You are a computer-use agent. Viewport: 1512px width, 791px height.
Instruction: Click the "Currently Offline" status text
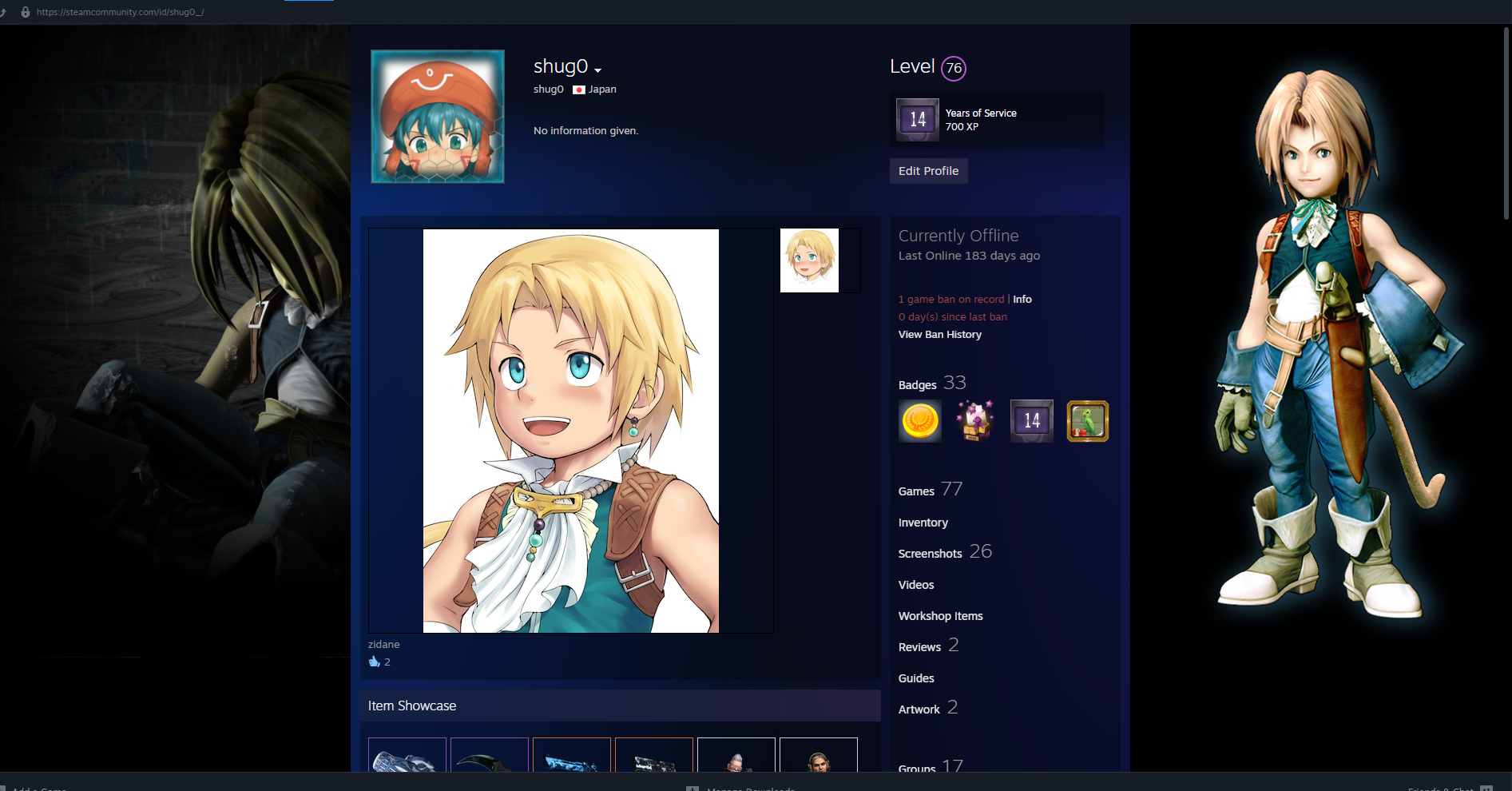click(958, 236)
